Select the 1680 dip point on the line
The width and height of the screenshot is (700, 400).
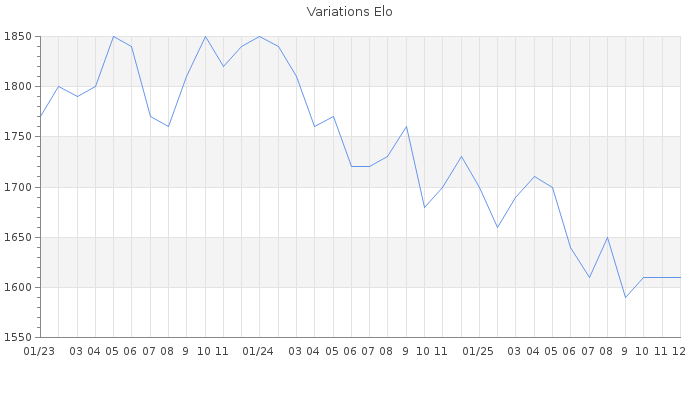click(x=425, y=207)
